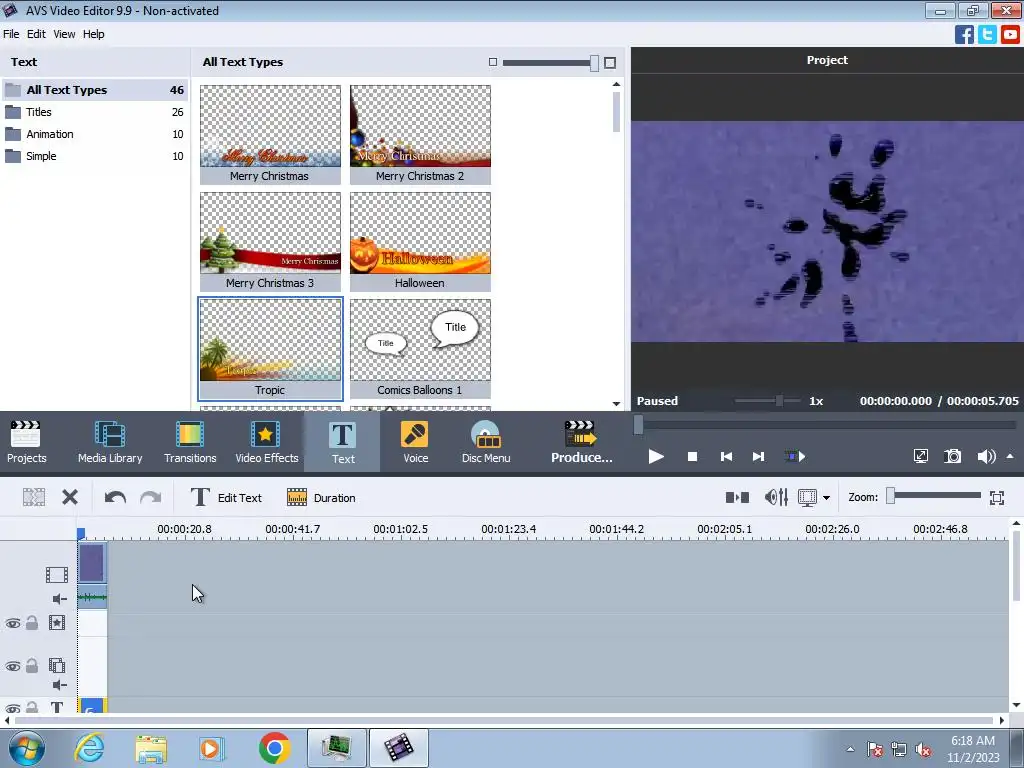Toggle lock on video overlay track
The image size is (1024, 768).
pyautogui.click(x=32, y=665)
